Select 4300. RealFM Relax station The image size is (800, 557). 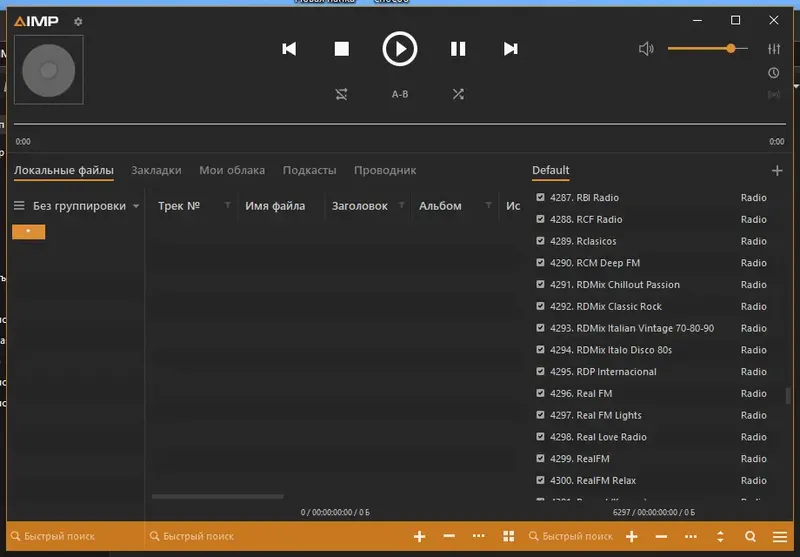coord(652,480)
